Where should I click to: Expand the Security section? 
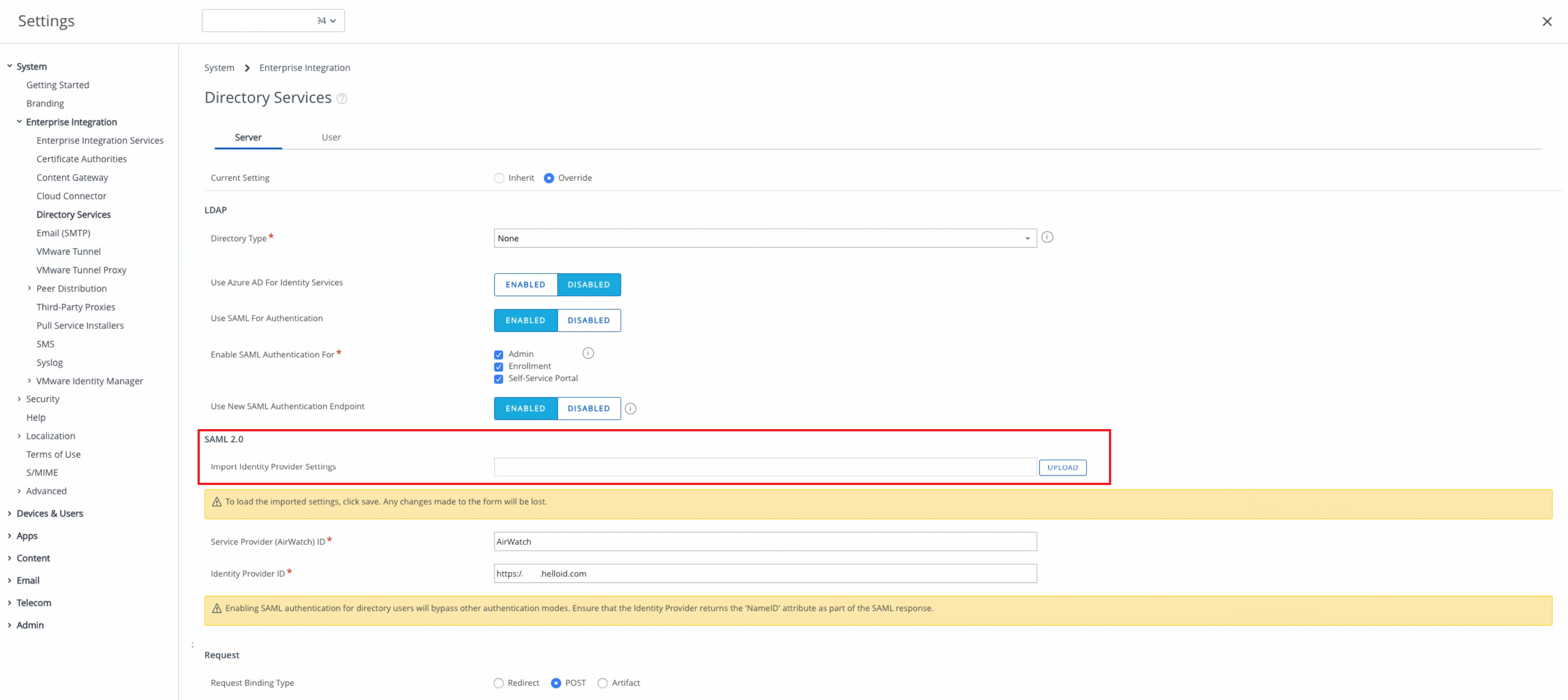coord(20,399)
